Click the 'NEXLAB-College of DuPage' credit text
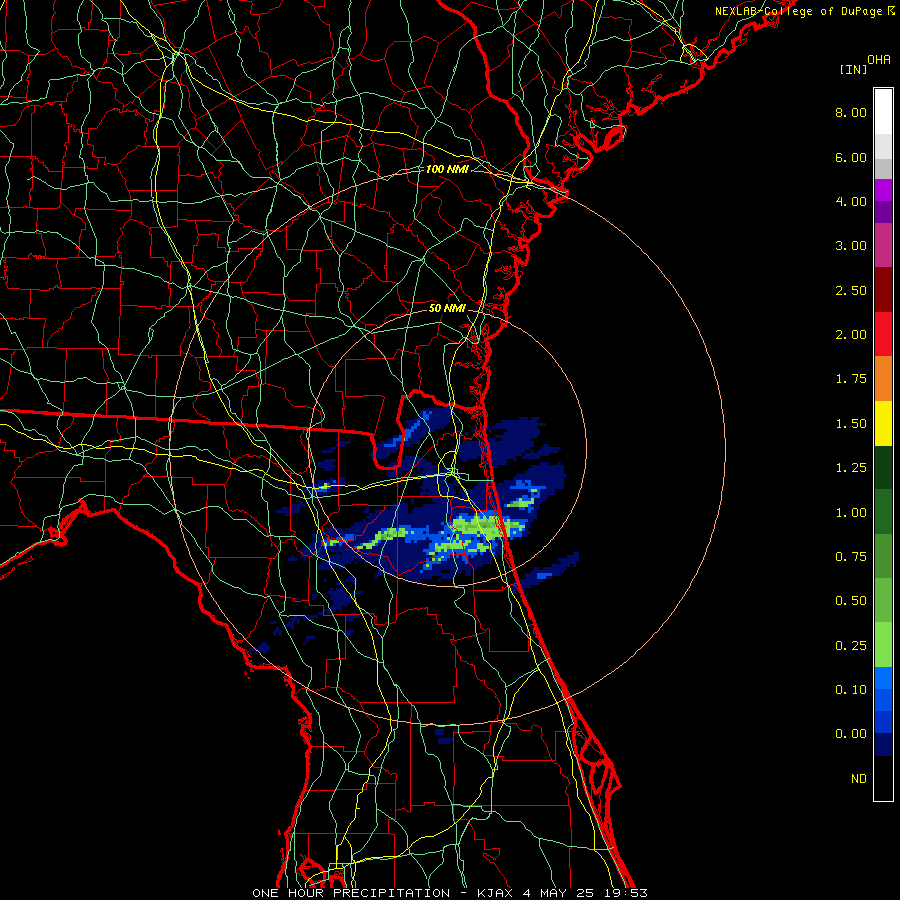Screen dimensions: 900x900 [x=798, y=11]
